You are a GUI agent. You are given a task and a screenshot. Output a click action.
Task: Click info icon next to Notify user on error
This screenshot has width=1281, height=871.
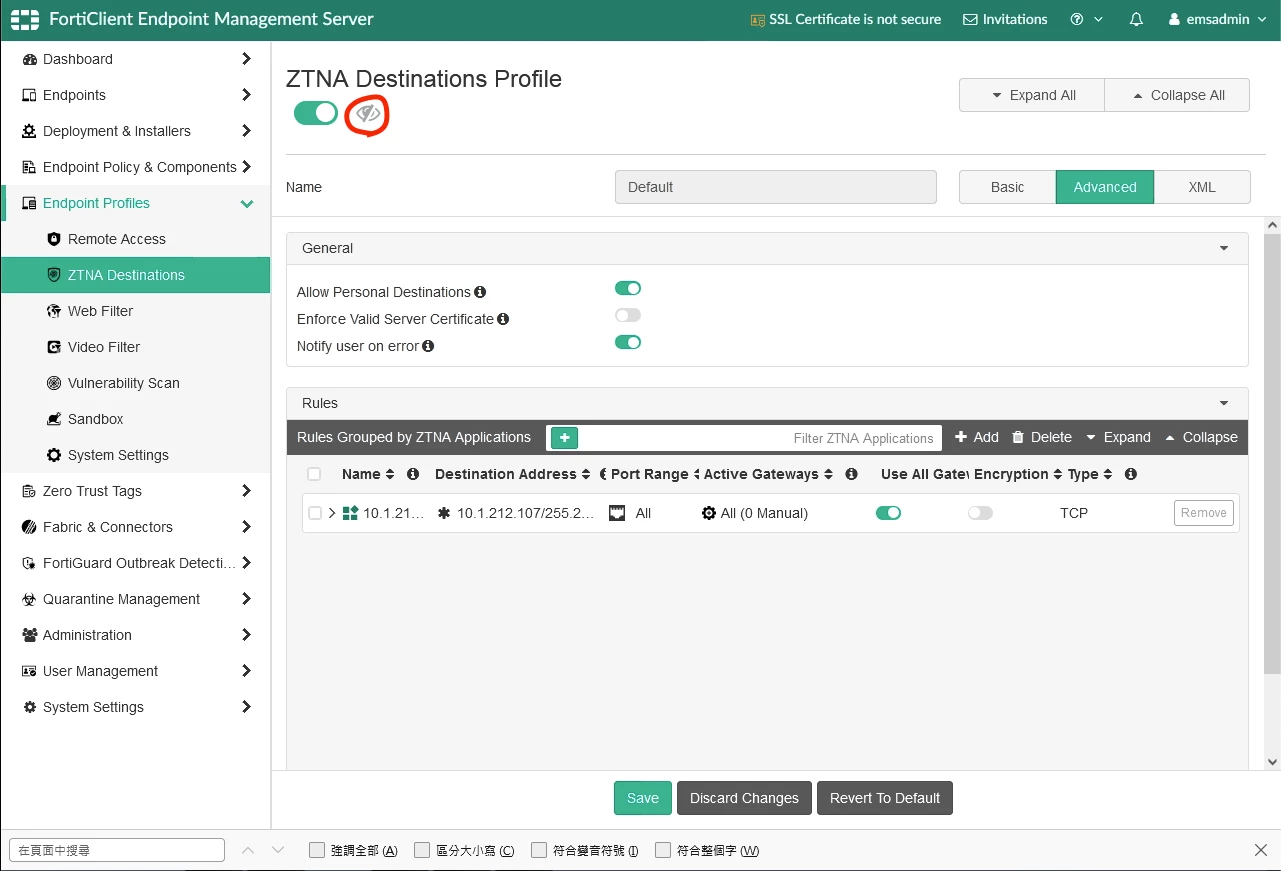point(428,346)
